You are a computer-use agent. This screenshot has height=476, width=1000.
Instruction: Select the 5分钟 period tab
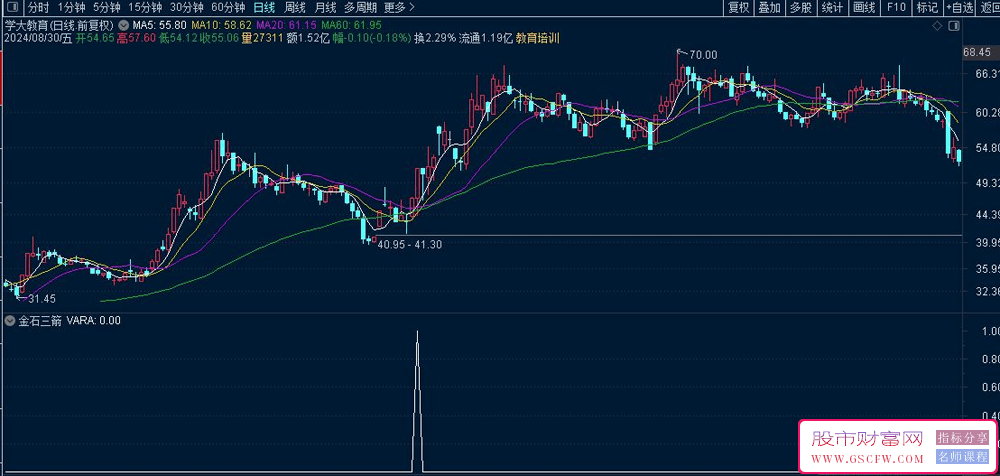pyautogui.click(x=106, y=8)
